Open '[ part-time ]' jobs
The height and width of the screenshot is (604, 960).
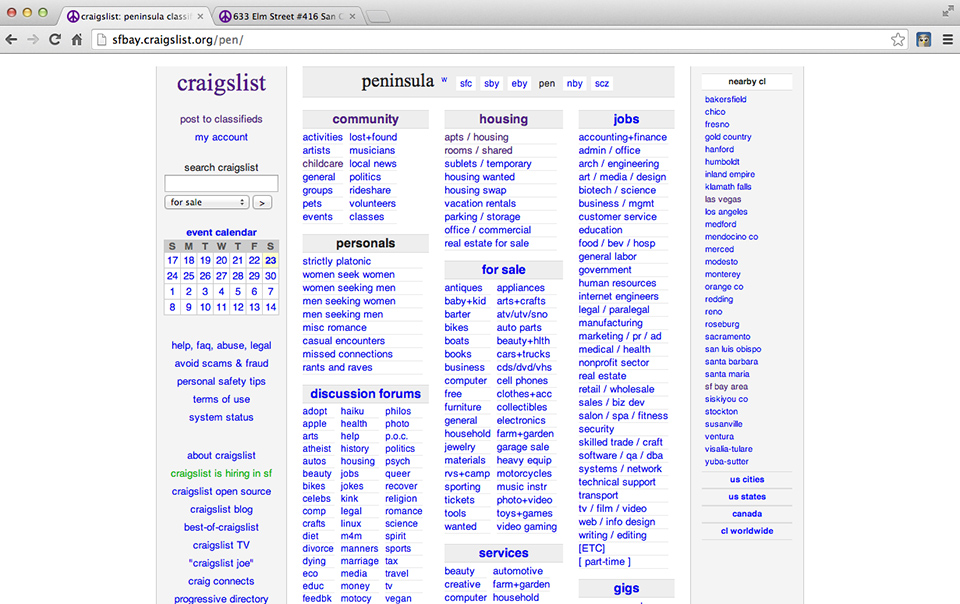pyautogui.click(x=604, y=562)
